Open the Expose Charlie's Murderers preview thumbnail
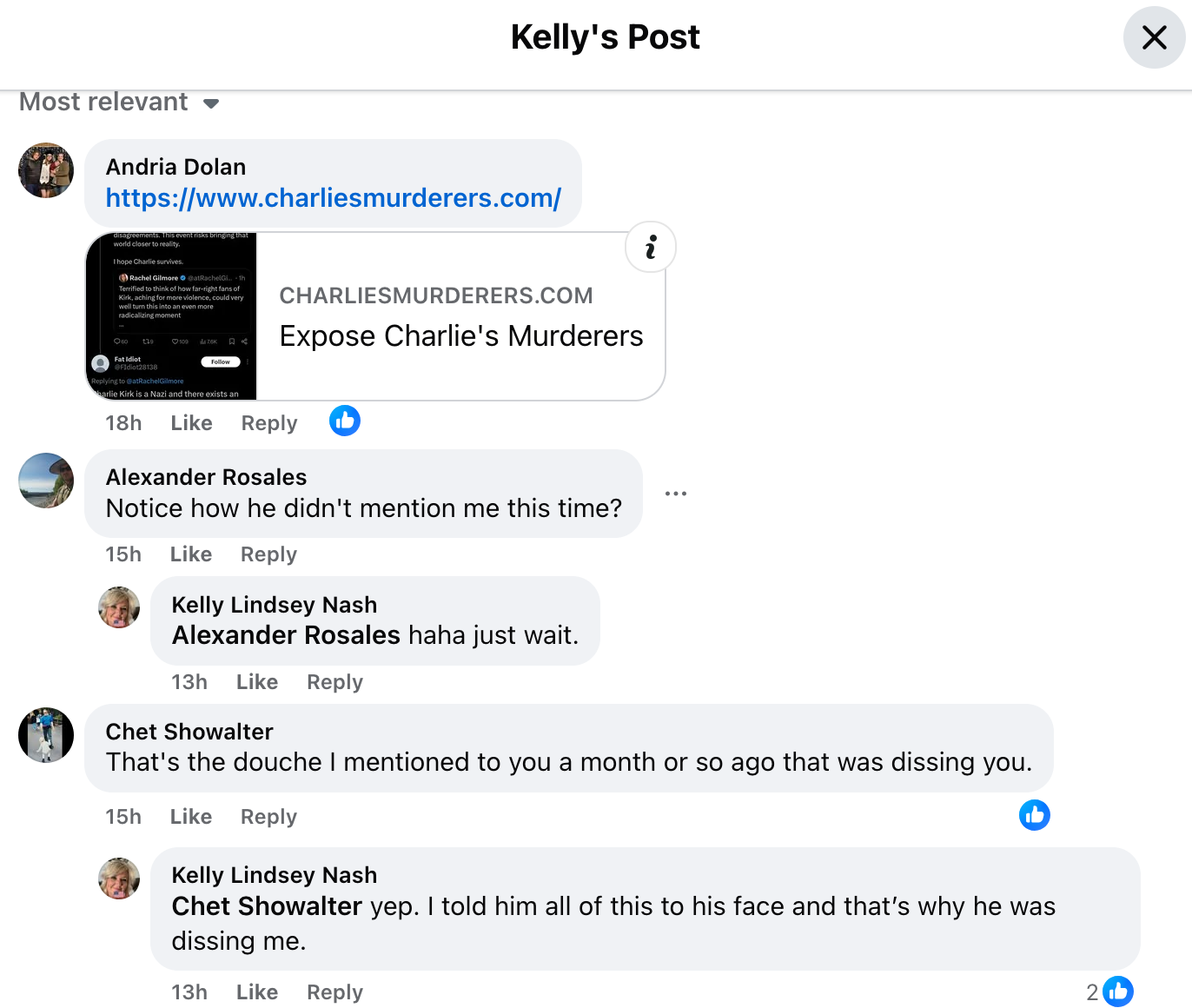Screen dimensions: 1192x1008 [172, 316]
